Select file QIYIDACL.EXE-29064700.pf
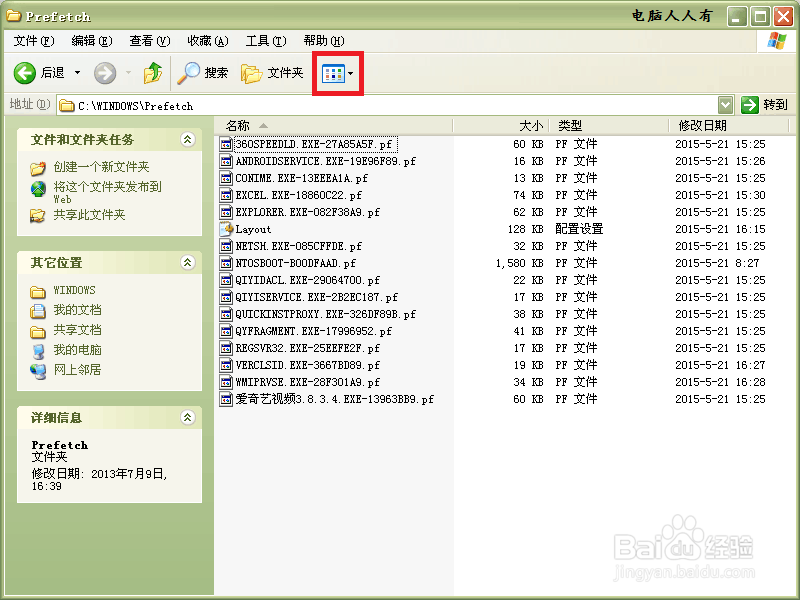 [x=308, y=280]
